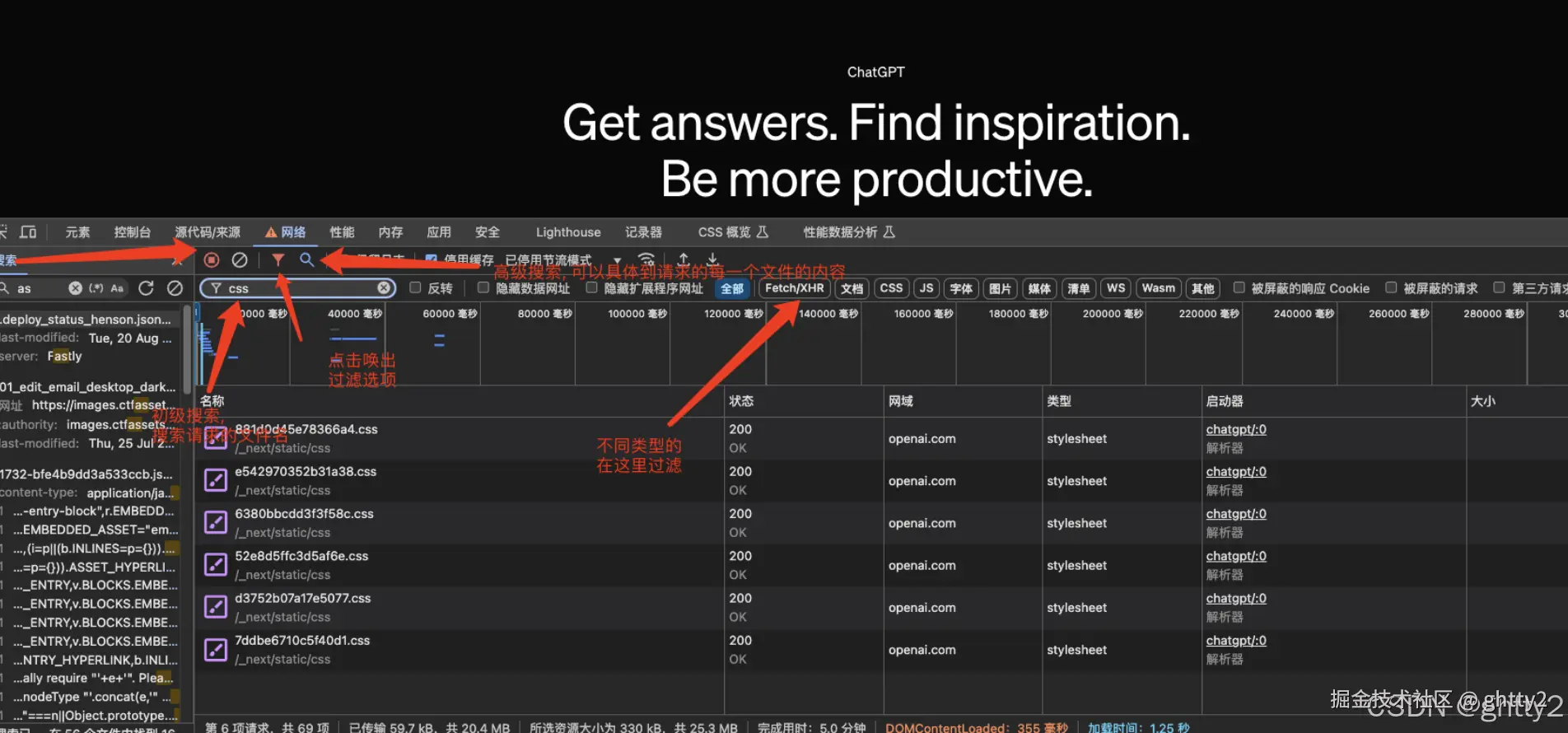
Task: Filter by 清单 type
Action: pyautogui.click(x=1079, y=288)
